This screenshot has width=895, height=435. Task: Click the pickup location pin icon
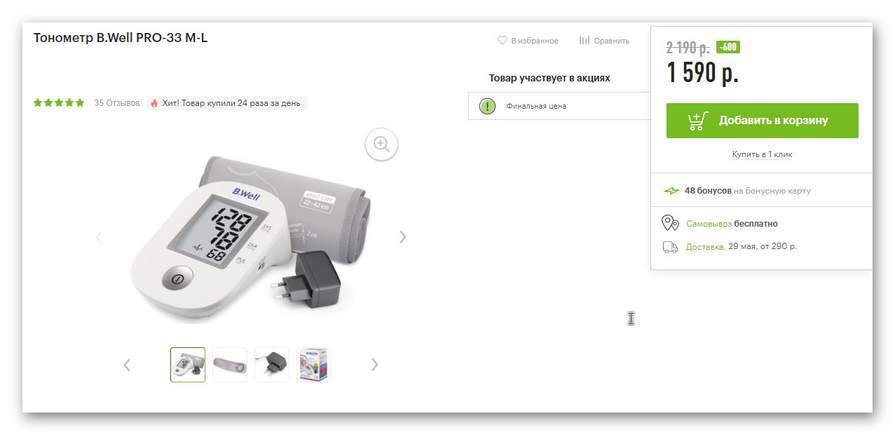click(x=670, y=223)
